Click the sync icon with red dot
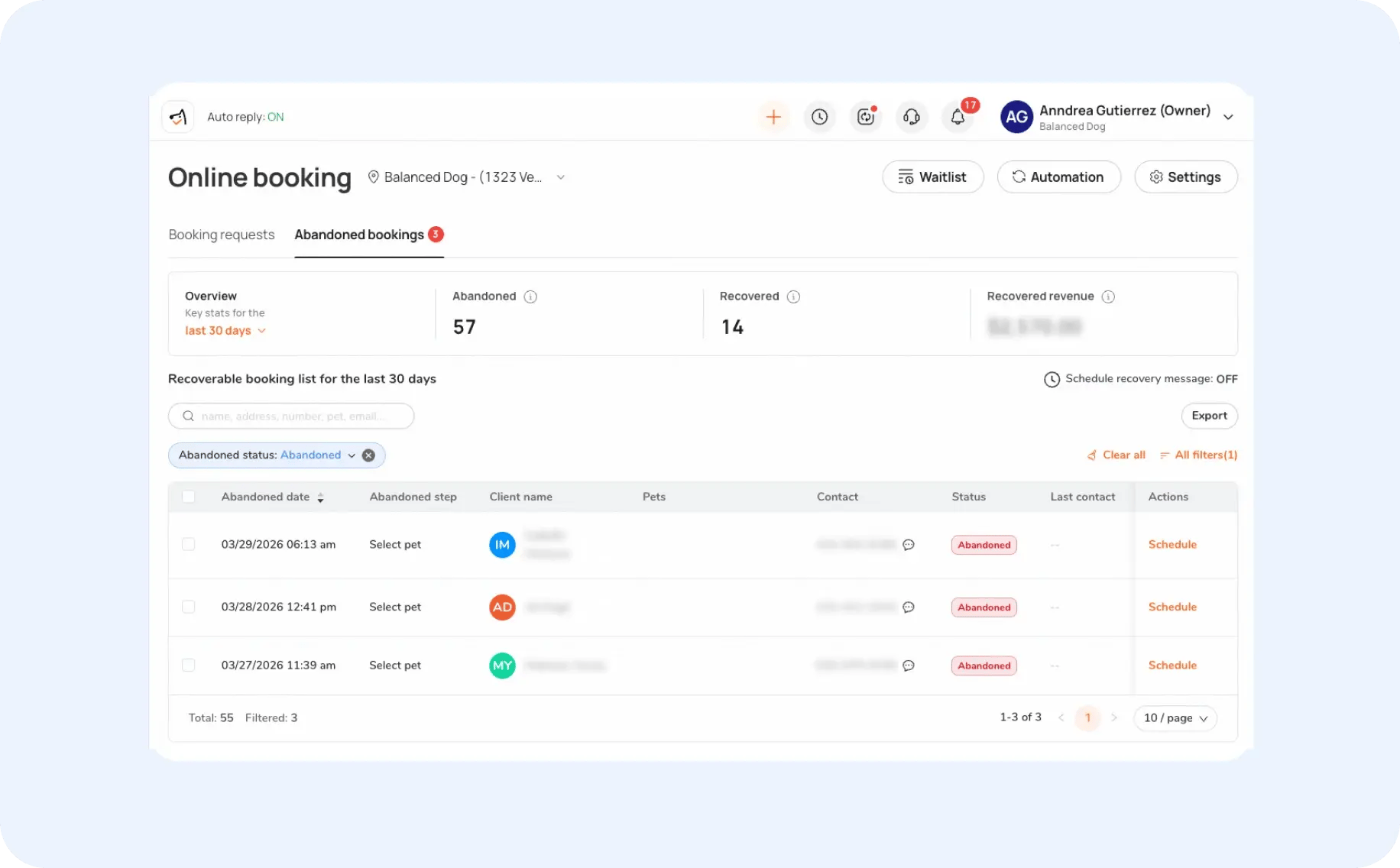 [x=866, y=117]
